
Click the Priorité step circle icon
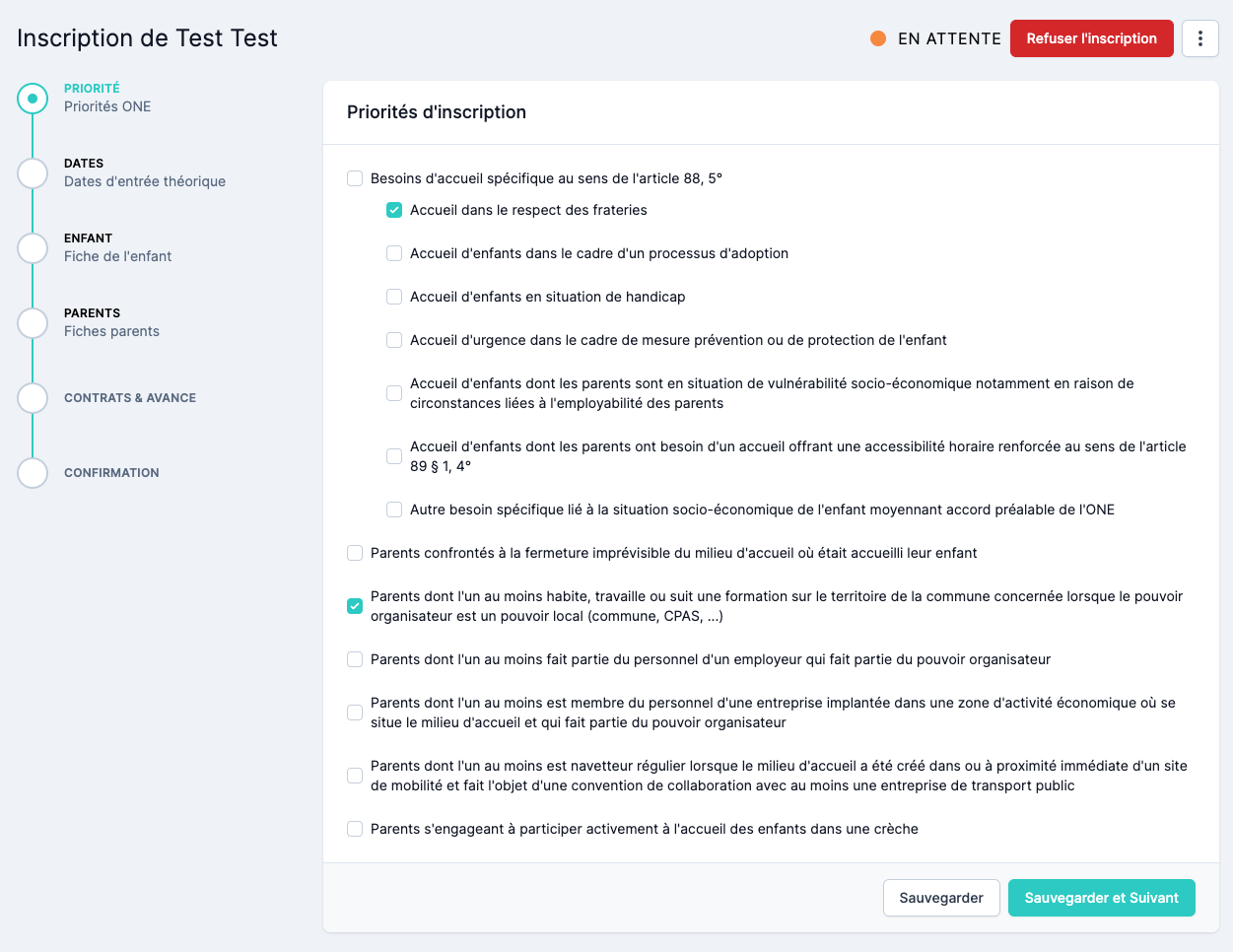tap(33, 99)
